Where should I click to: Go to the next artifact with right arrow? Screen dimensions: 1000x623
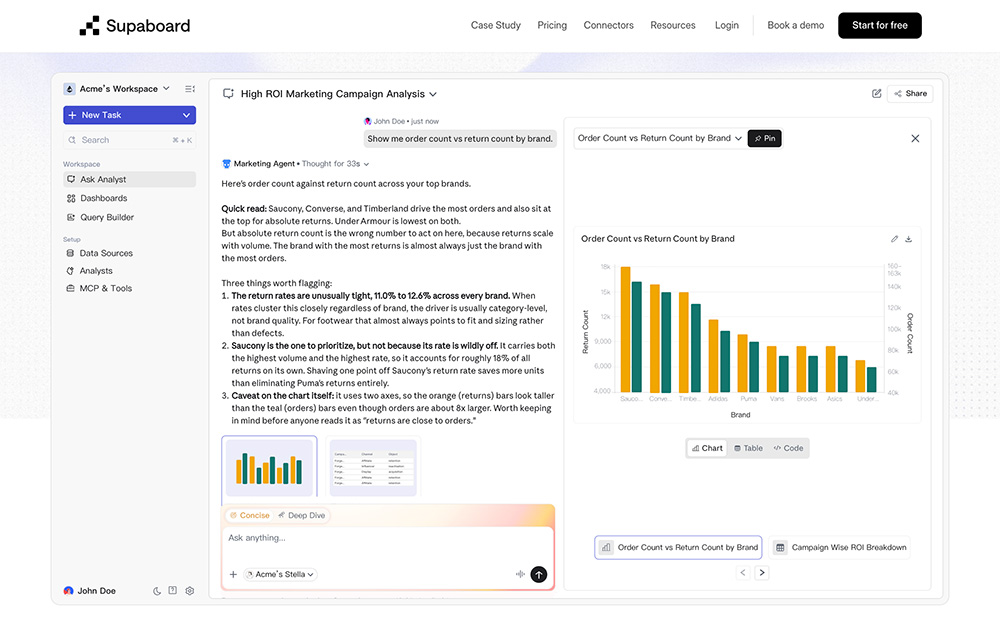tap(761, 573)
